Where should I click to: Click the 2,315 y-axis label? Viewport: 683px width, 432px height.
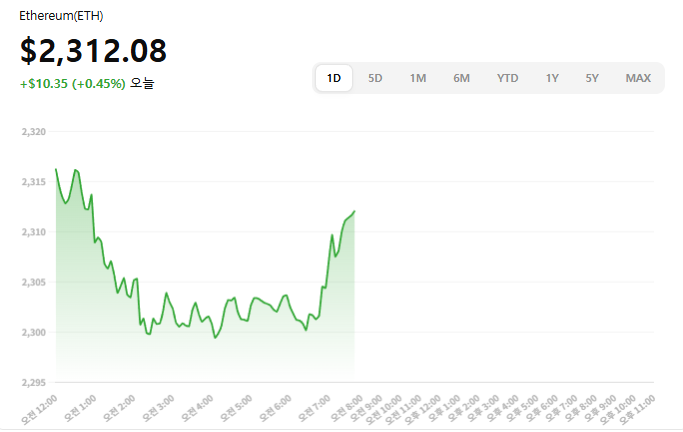(x=34, y=182)
